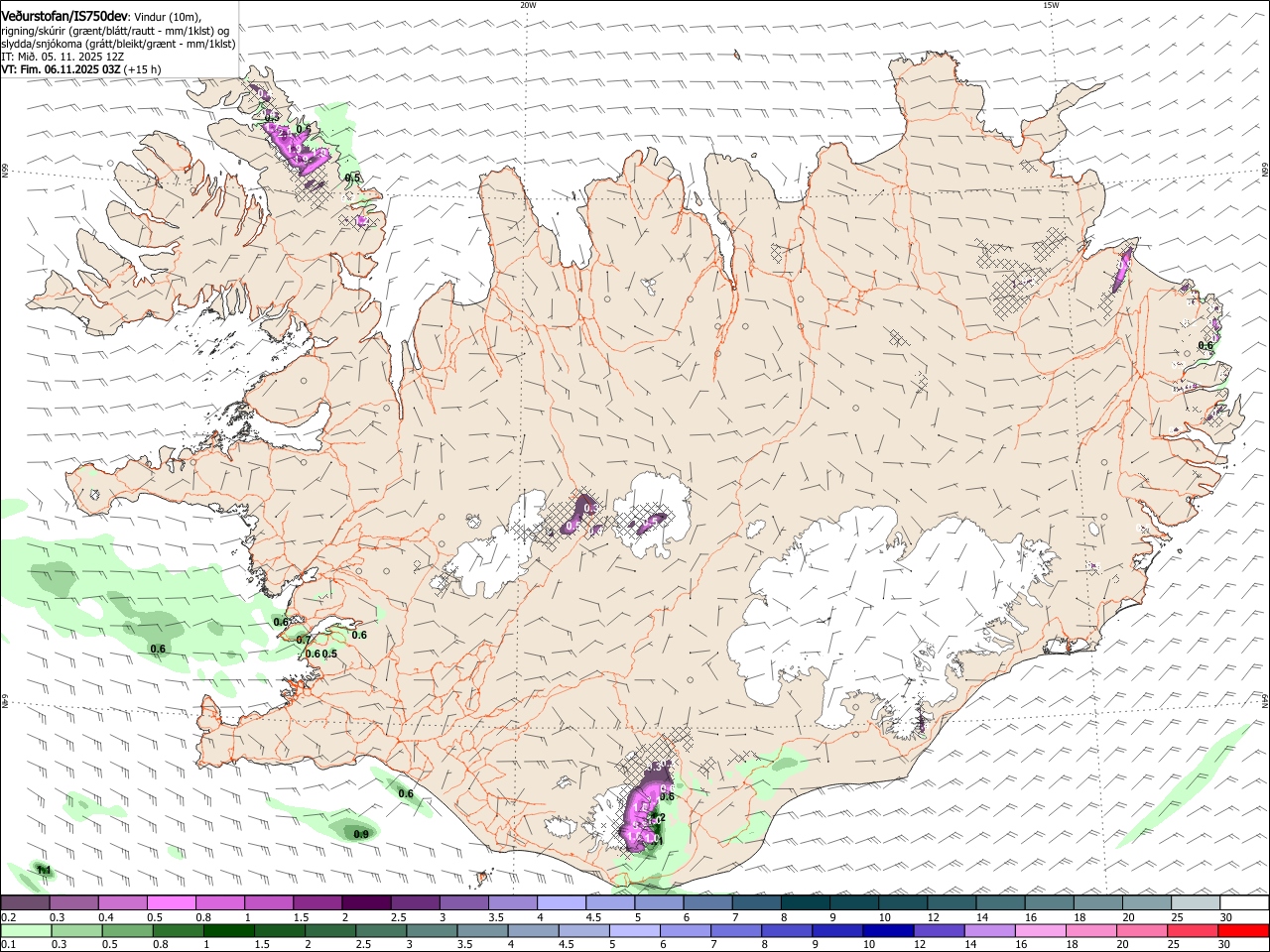Pick the lower legend swatch starting at 14
1270x952 pixels.
tap(989, 930)
